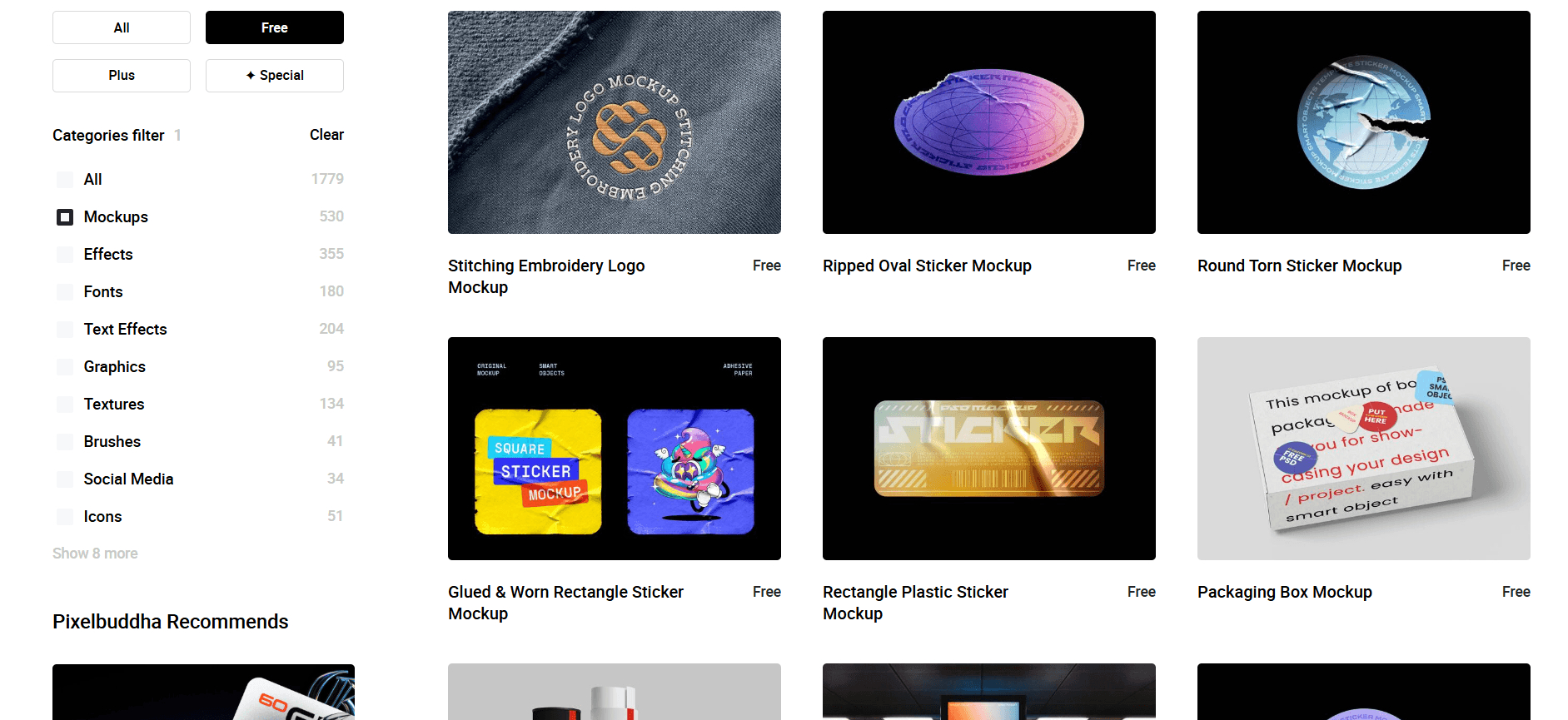Open the gold Rectangle Plastic Sticker preview
Screen dimensions: 1568x720
[989, 449]
